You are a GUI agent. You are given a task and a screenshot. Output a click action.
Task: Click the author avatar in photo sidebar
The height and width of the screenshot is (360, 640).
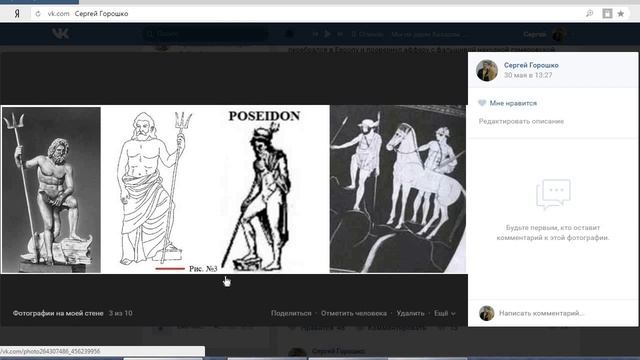[x=487, y=70]
